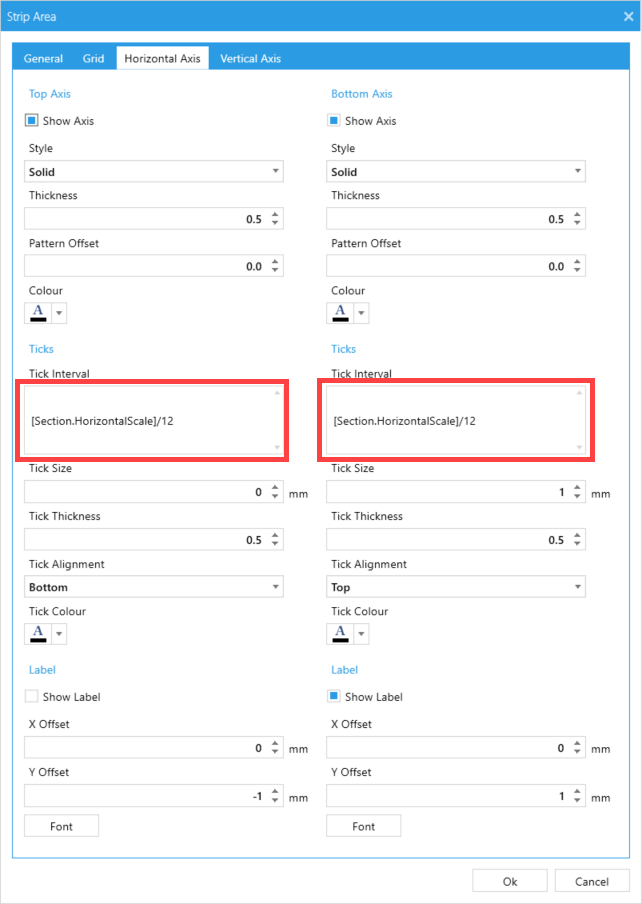Open the Bottom Axis Tick Alignment dropdown
The width and height of the screenshot is (642, 904).
click(x=456, y=587)
